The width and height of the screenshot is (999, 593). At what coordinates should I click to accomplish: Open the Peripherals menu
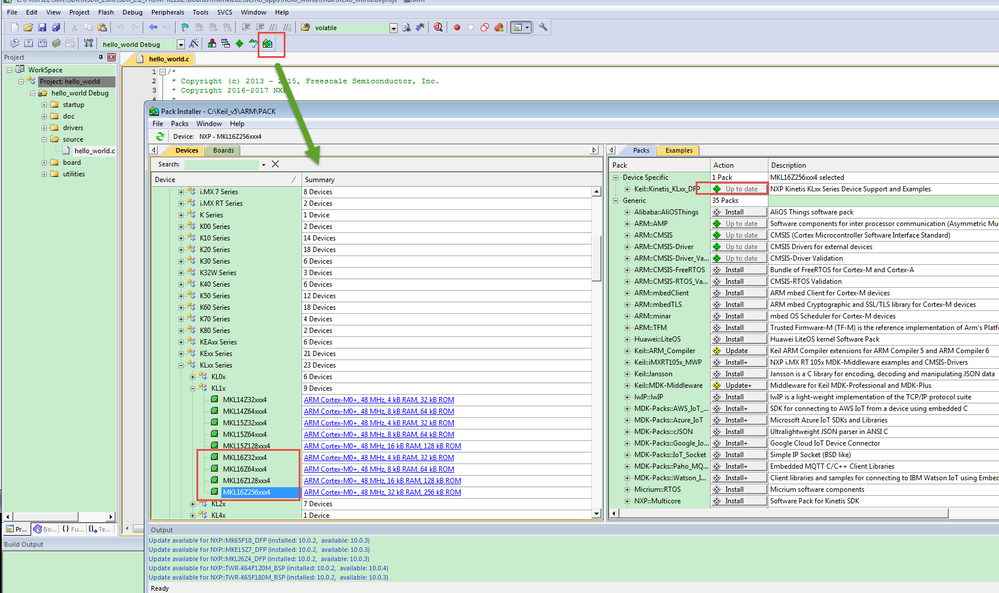point(168,12)
